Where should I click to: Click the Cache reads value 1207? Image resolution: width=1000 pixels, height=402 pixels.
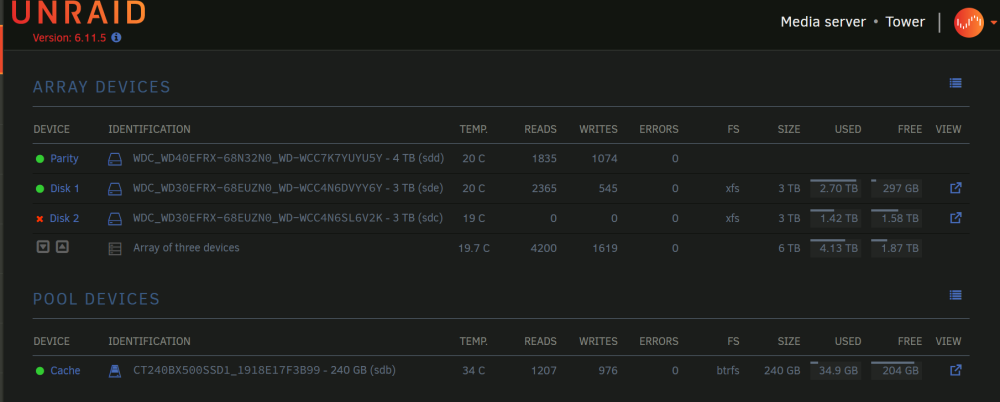point(544,371)
